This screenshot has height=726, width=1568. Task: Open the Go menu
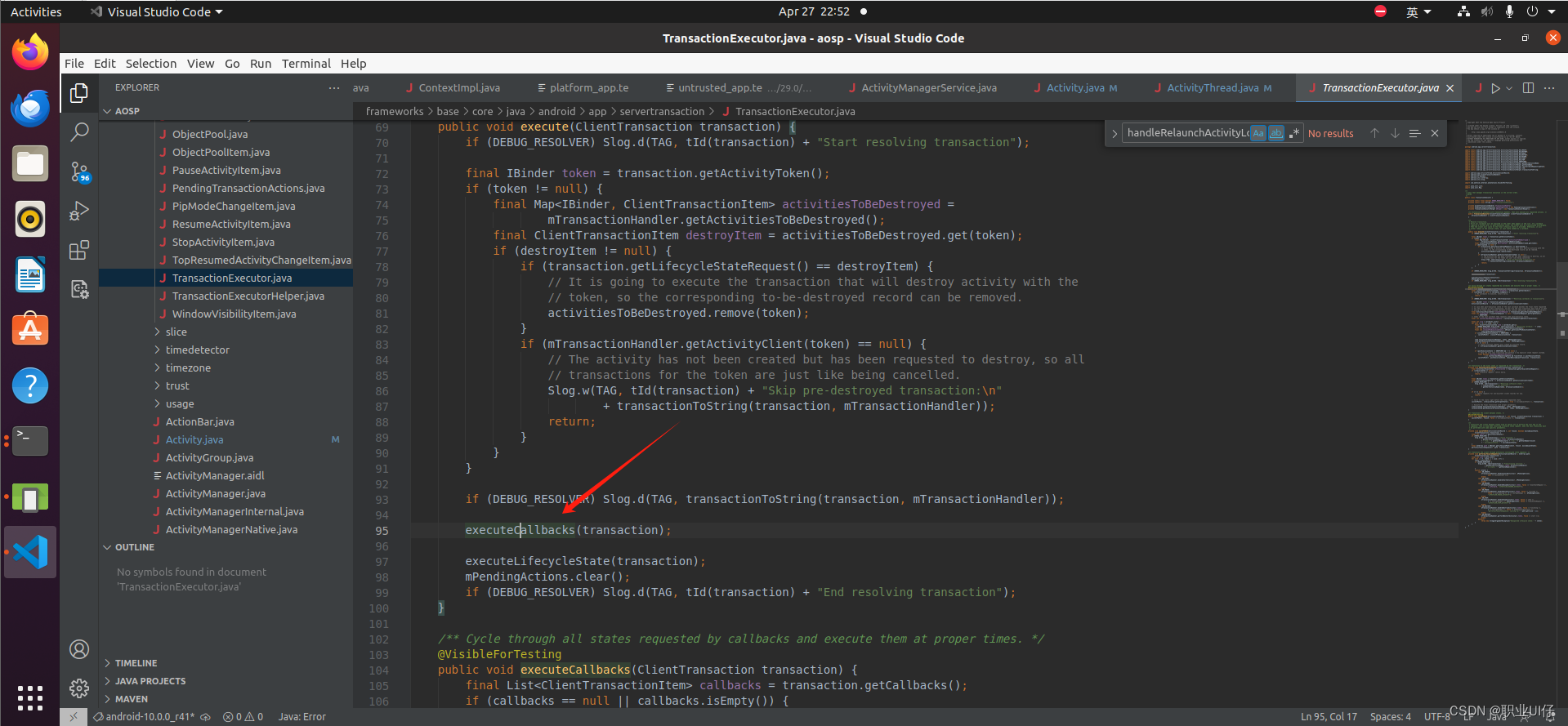(x=232, y=64)
